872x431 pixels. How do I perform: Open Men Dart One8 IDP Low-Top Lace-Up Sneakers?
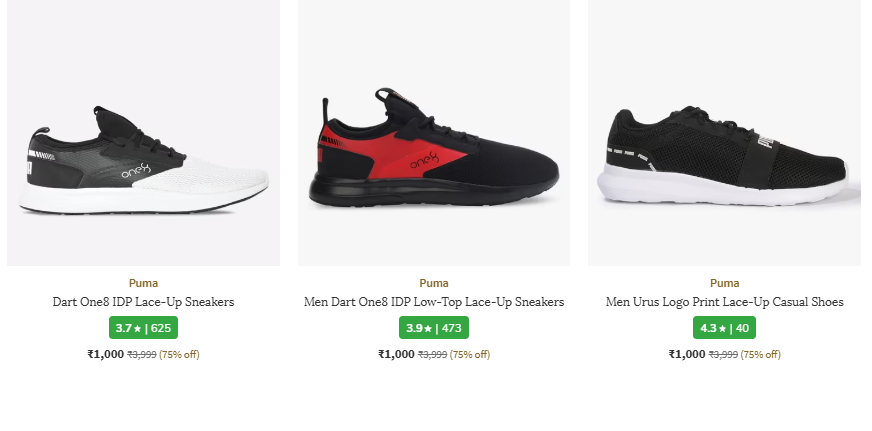click(434, 302)
